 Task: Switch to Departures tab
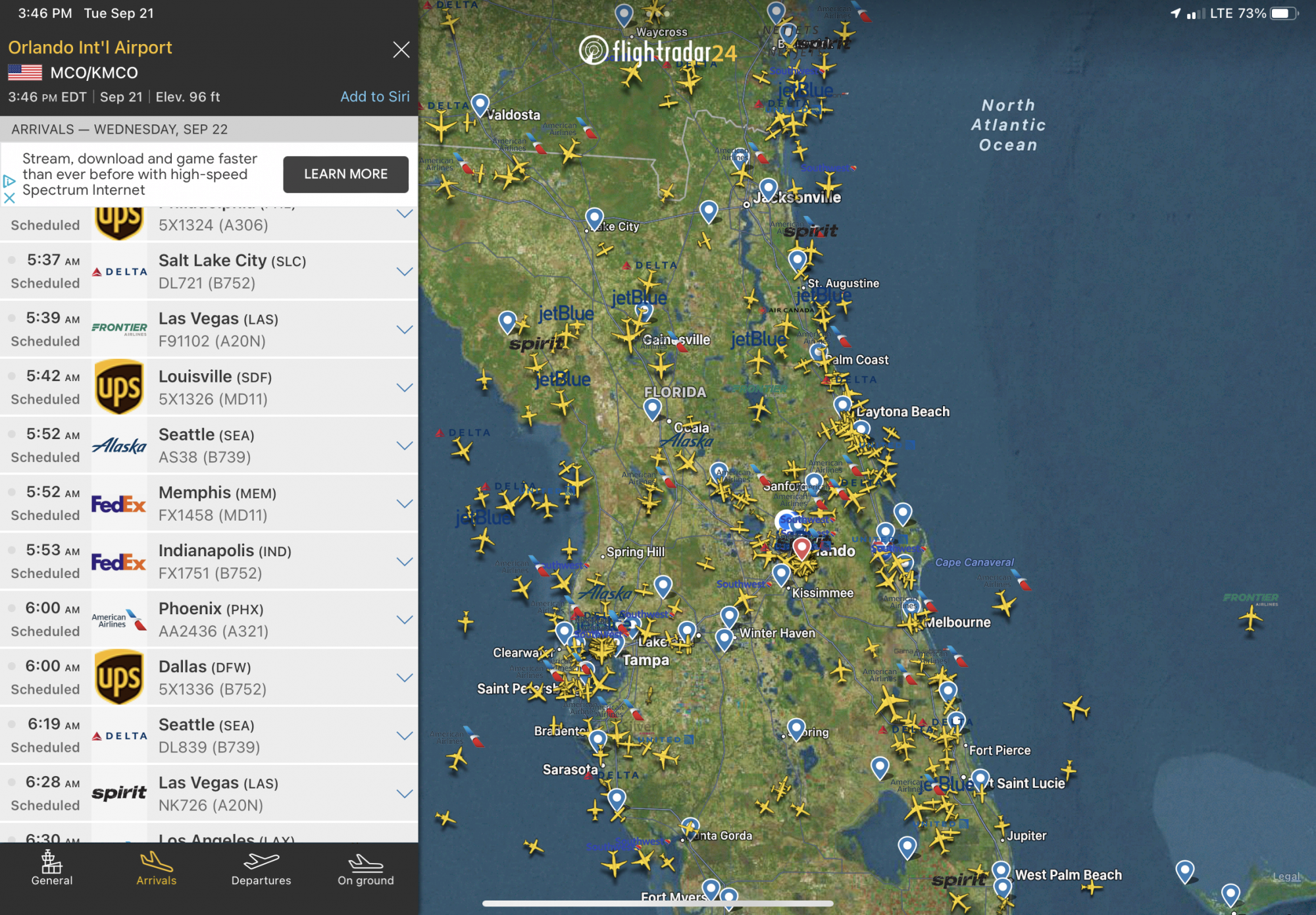coord(261,868)
